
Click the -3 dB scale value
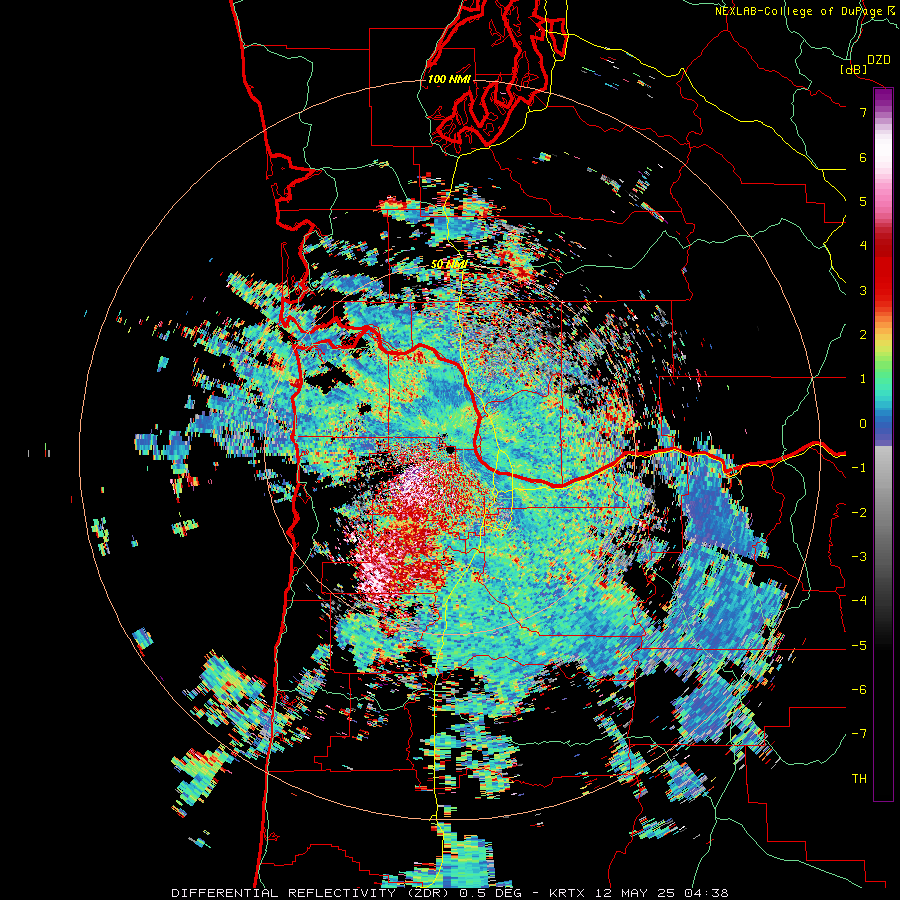coord(859,557)
